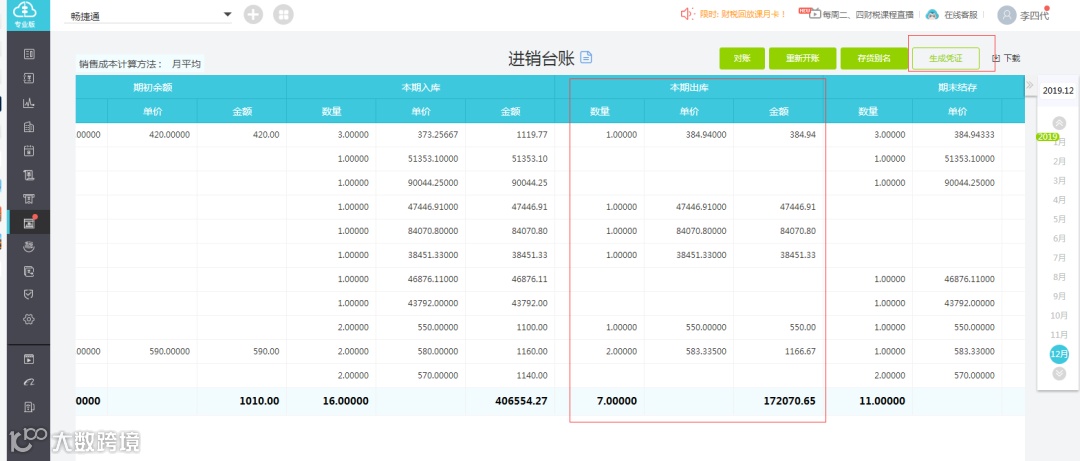Click the round grid icon beside the plus
The width and height of the screenshot is (1080, 461).
coord(283,14)
